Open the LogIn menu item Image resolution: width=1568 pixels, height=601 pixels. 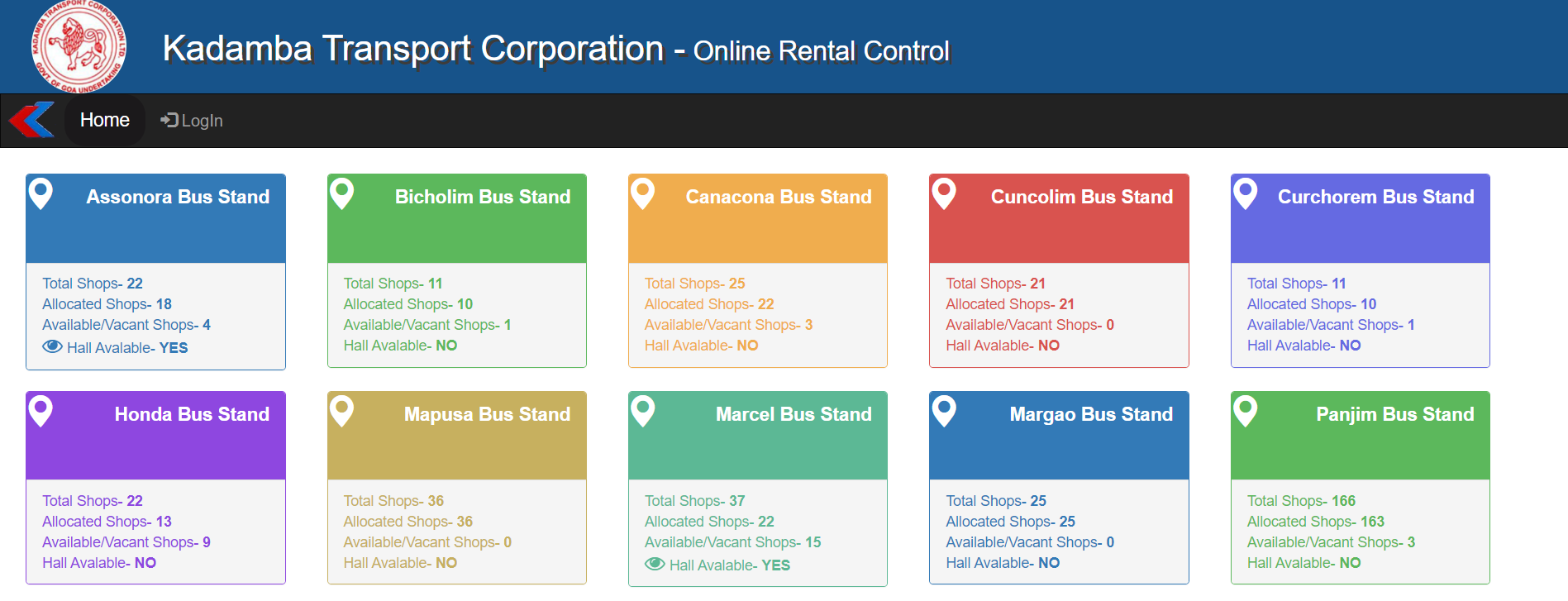(x=192, y=121)
